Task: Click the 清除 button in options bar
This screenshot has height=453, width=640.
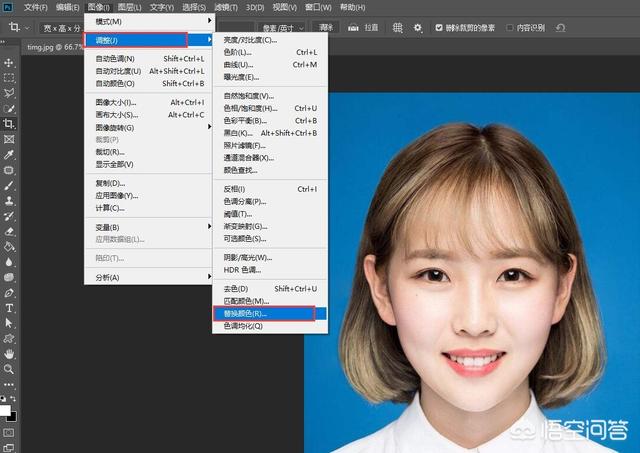Action: (325, 28)
